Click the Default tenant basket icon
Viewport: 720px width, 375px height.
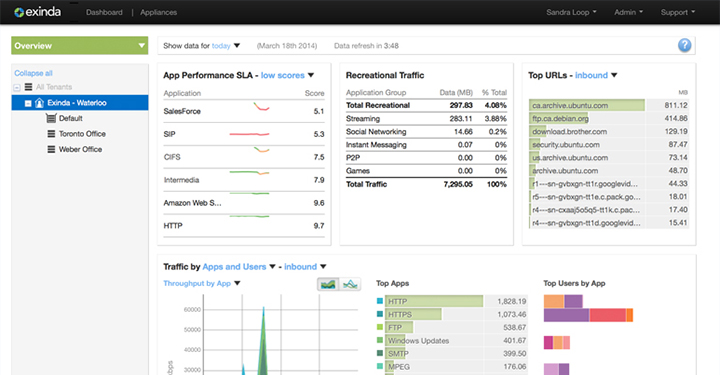point(51,118)
